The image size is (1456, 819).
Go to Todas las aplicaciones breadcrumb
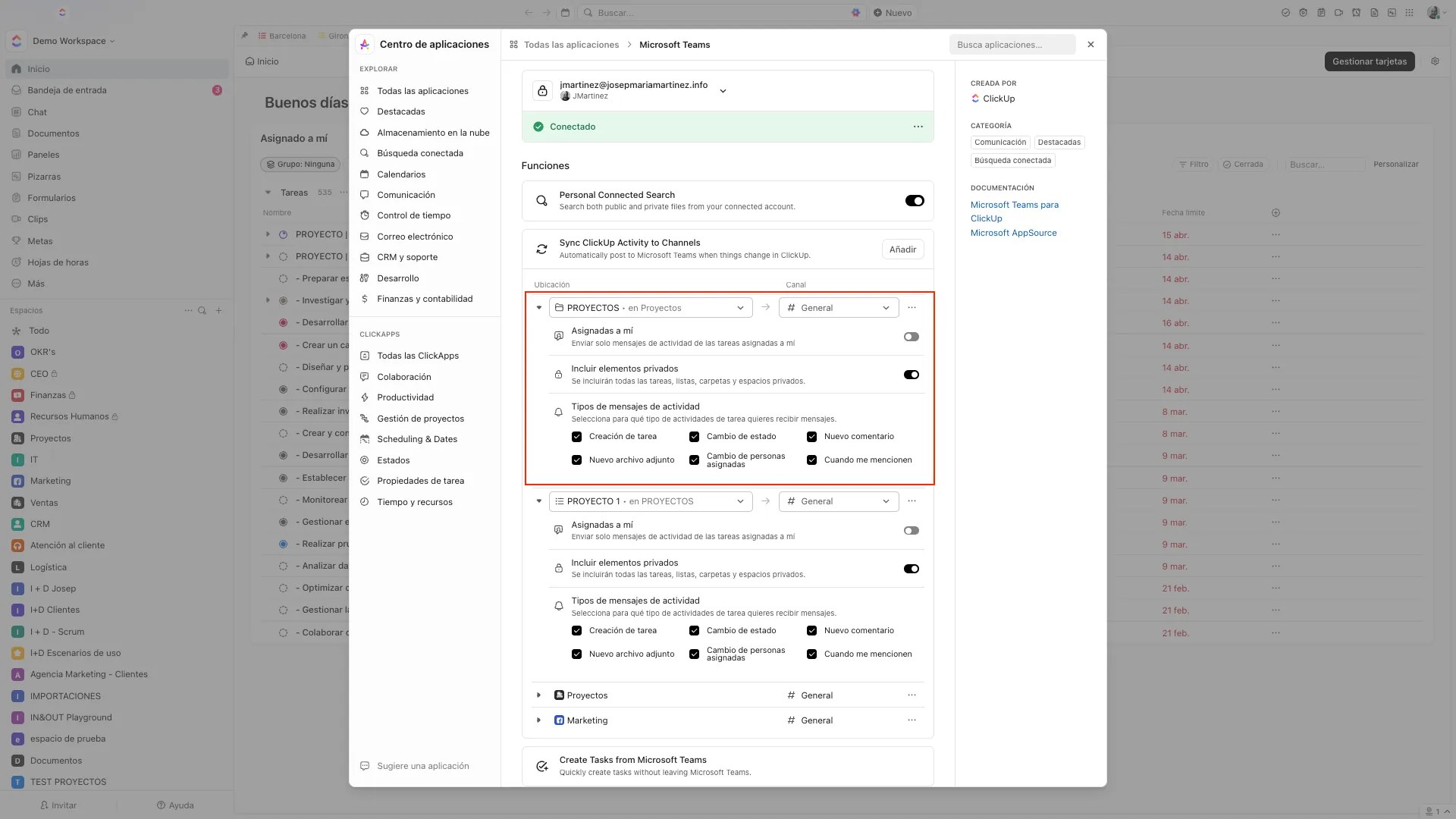pyautogui.click(x=571, y=45)
